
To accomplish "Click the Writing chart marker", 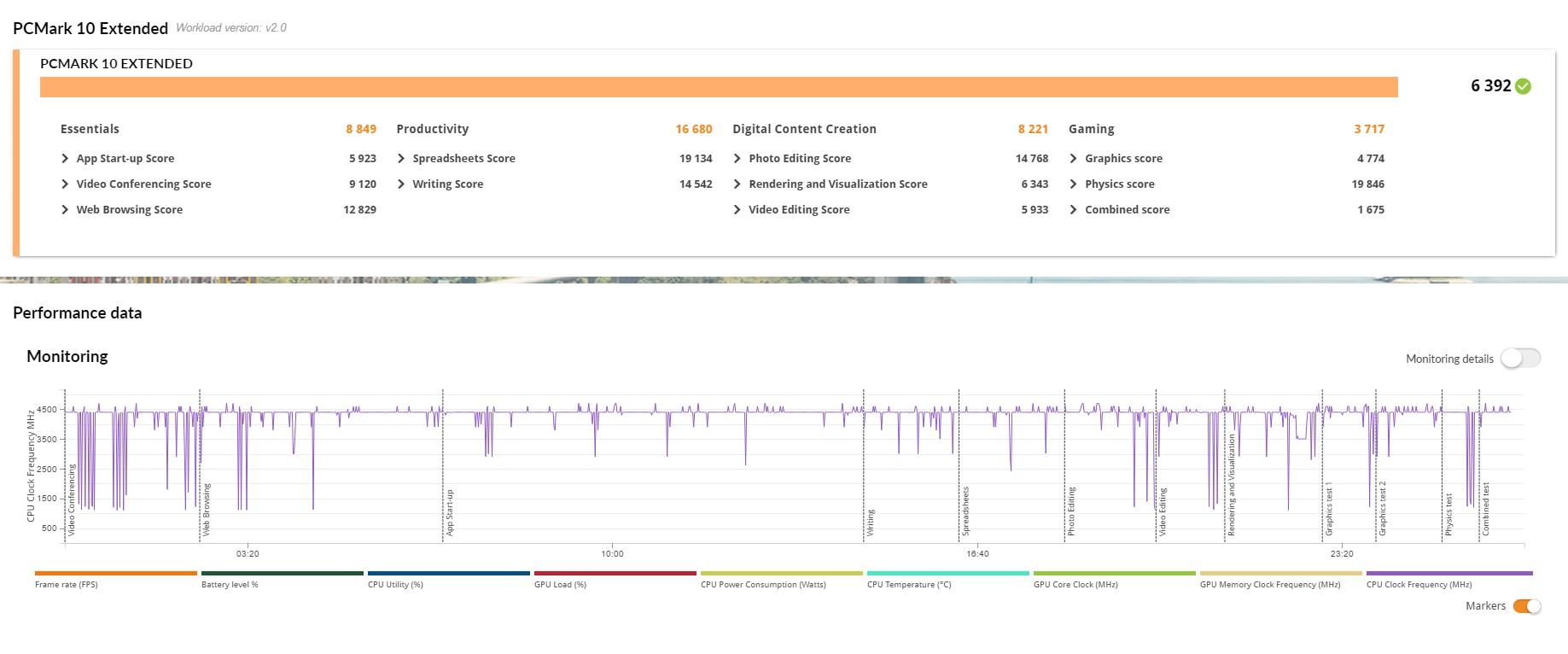I will tap(871, 523).
